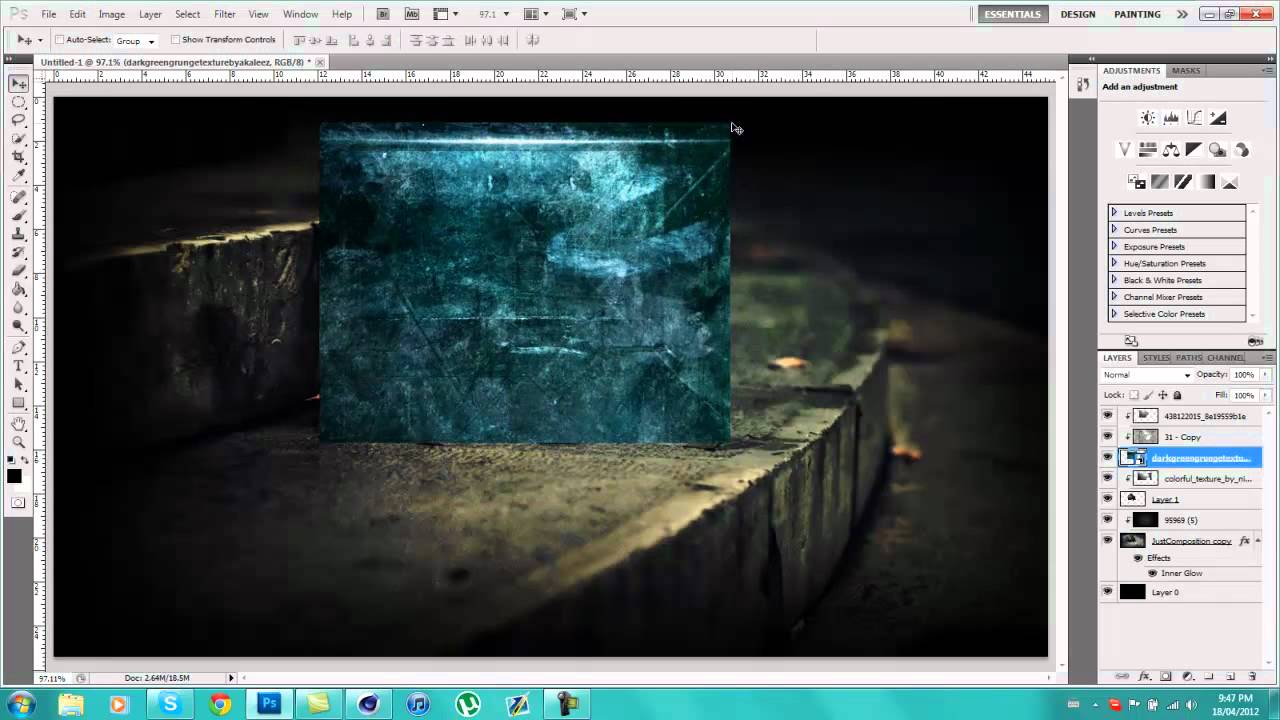The image size is (1280, 720).
Task: Enable Show Transform Controls checkbox
Action: coord(175,40)
